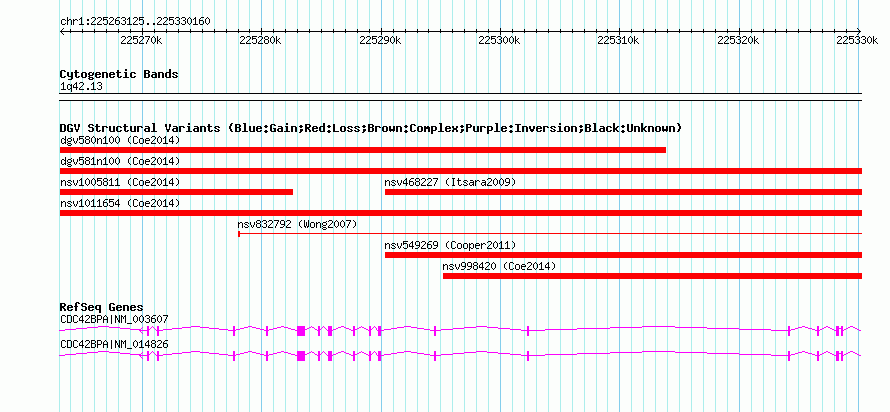Select the large exon block of NM_003607
The width and height of the screenshot is (890, 412).
pos(301,330)
